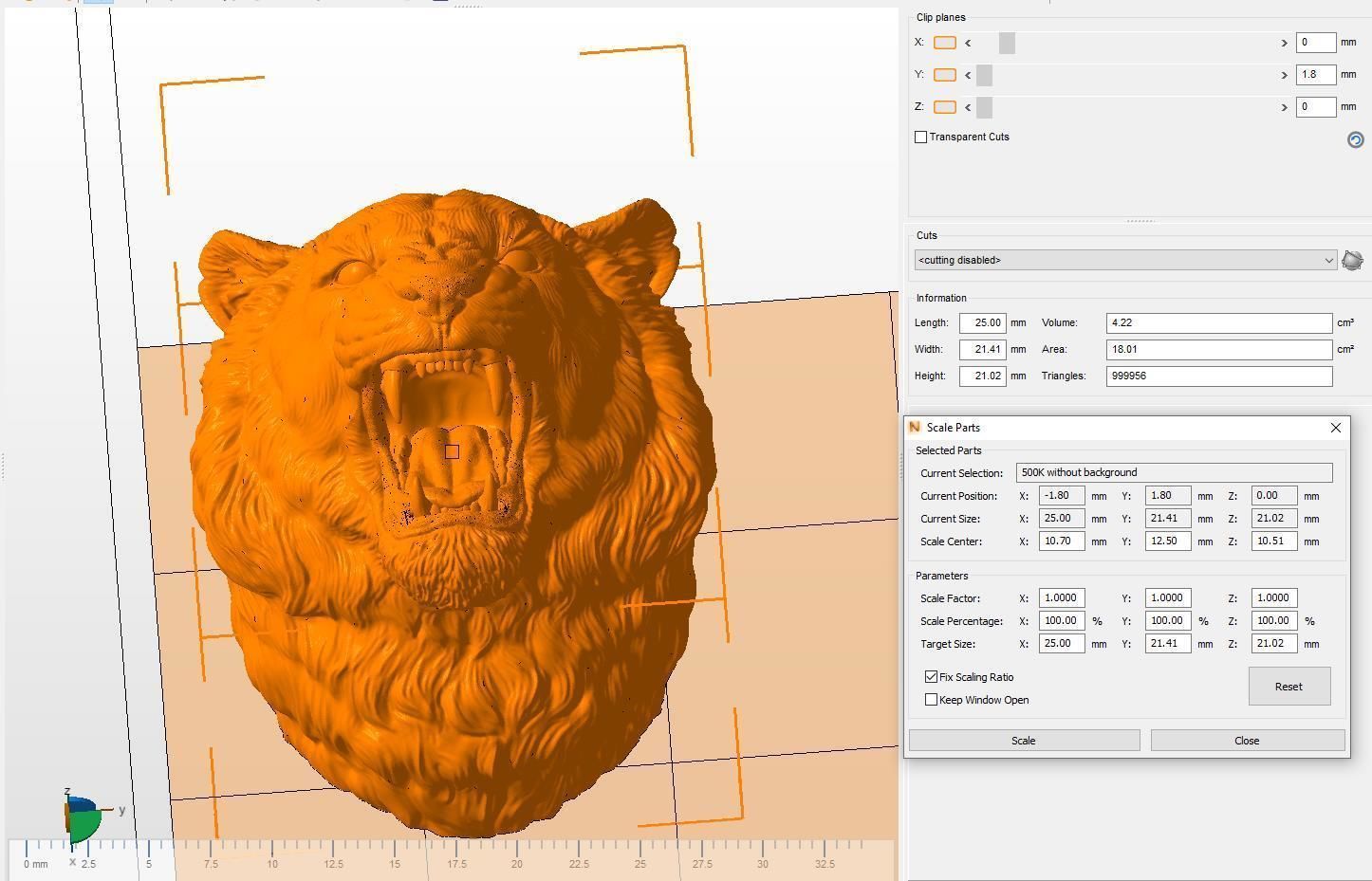Click the Z clip plane mm value field
1372x881 pixels.
tap(1316, 107)
